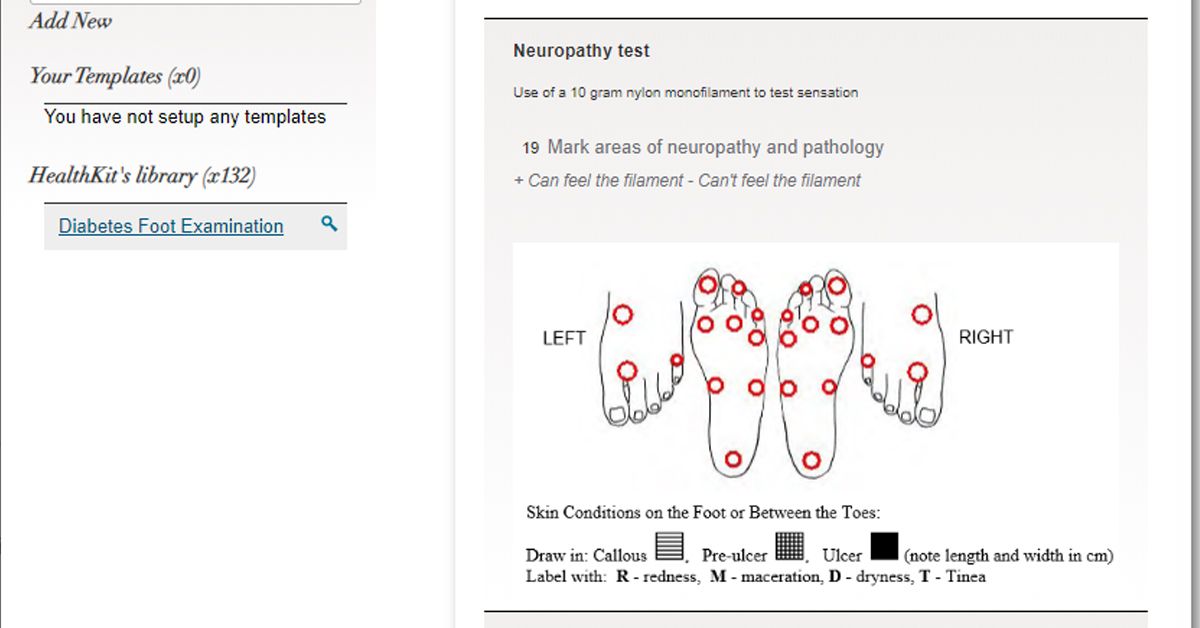Click question 19 Mark areas of neuropathy

point(703,147)
